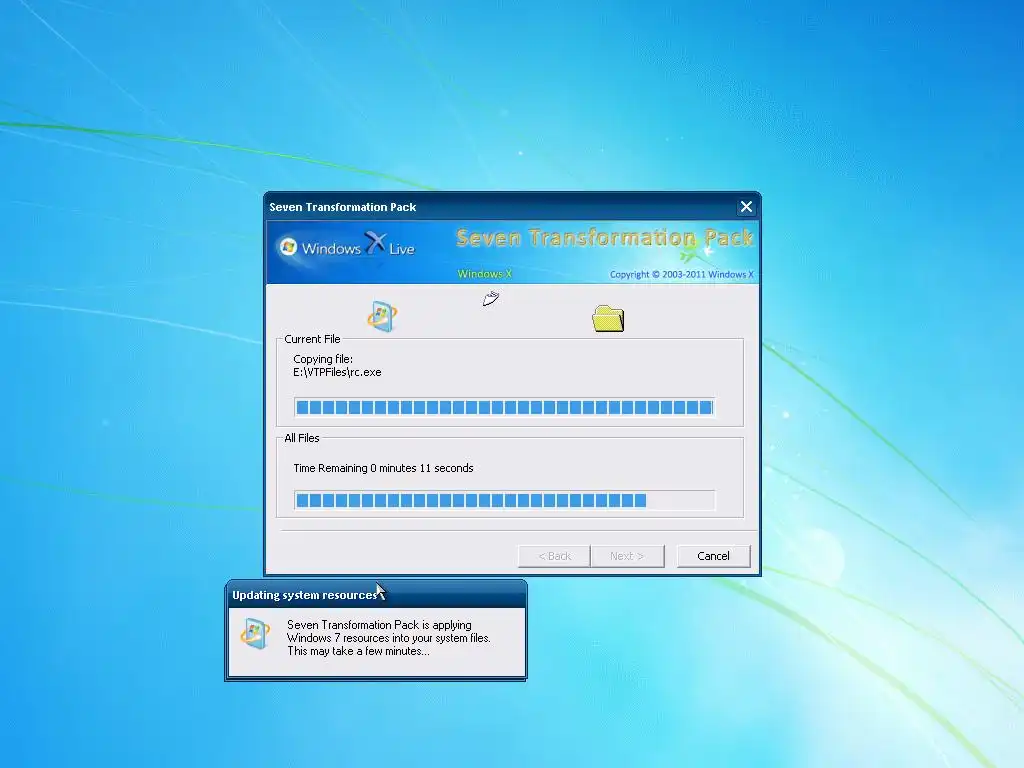1024x768 pixels.
Task: Click the 'Updating system resources' title bar
Action: [376, 595]
